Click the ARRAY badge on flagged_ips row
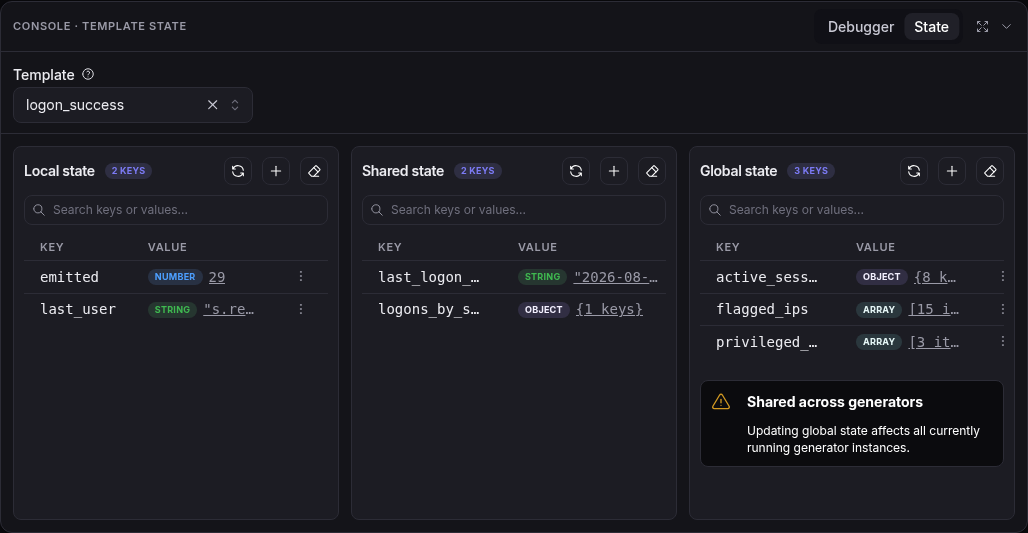The image size is (1028, 533). 879,309
